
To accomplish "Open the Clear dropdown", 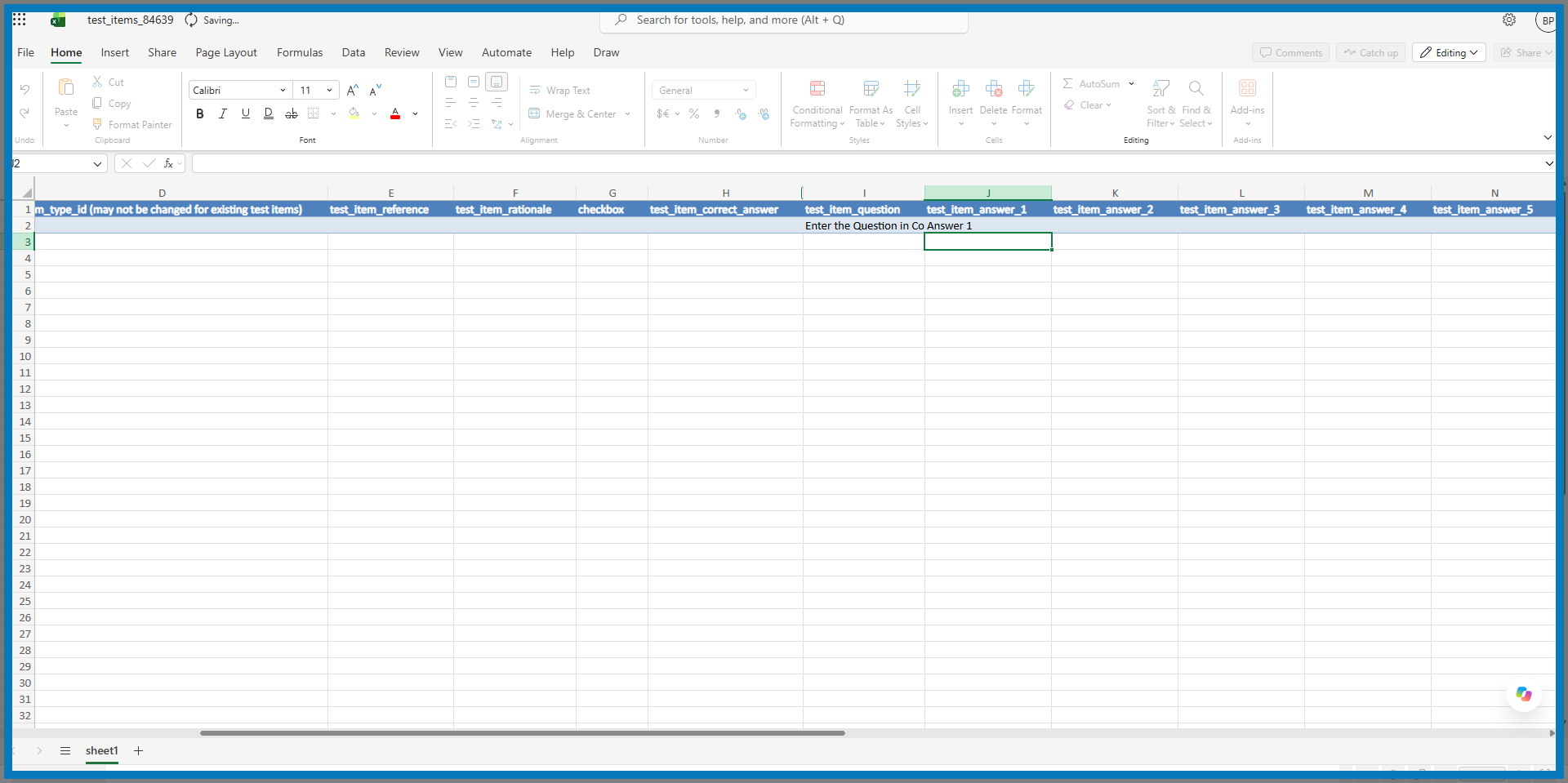I will pyautogui.click(x=1088, y=105).
